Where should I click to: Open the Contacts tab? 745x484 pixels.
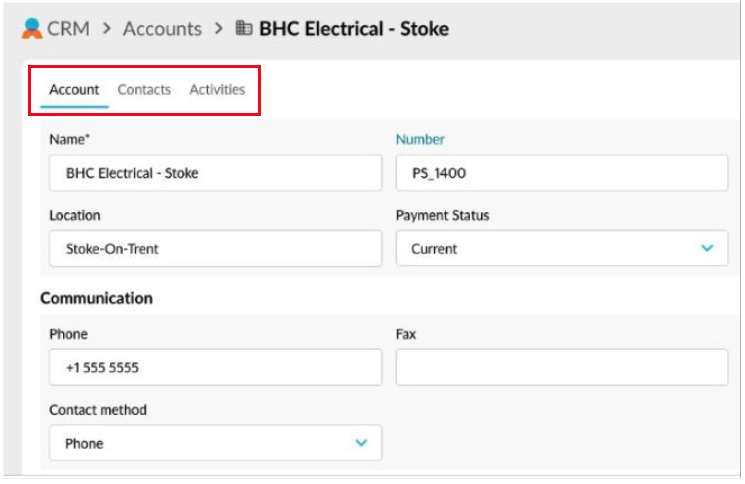tap(144, 90)
